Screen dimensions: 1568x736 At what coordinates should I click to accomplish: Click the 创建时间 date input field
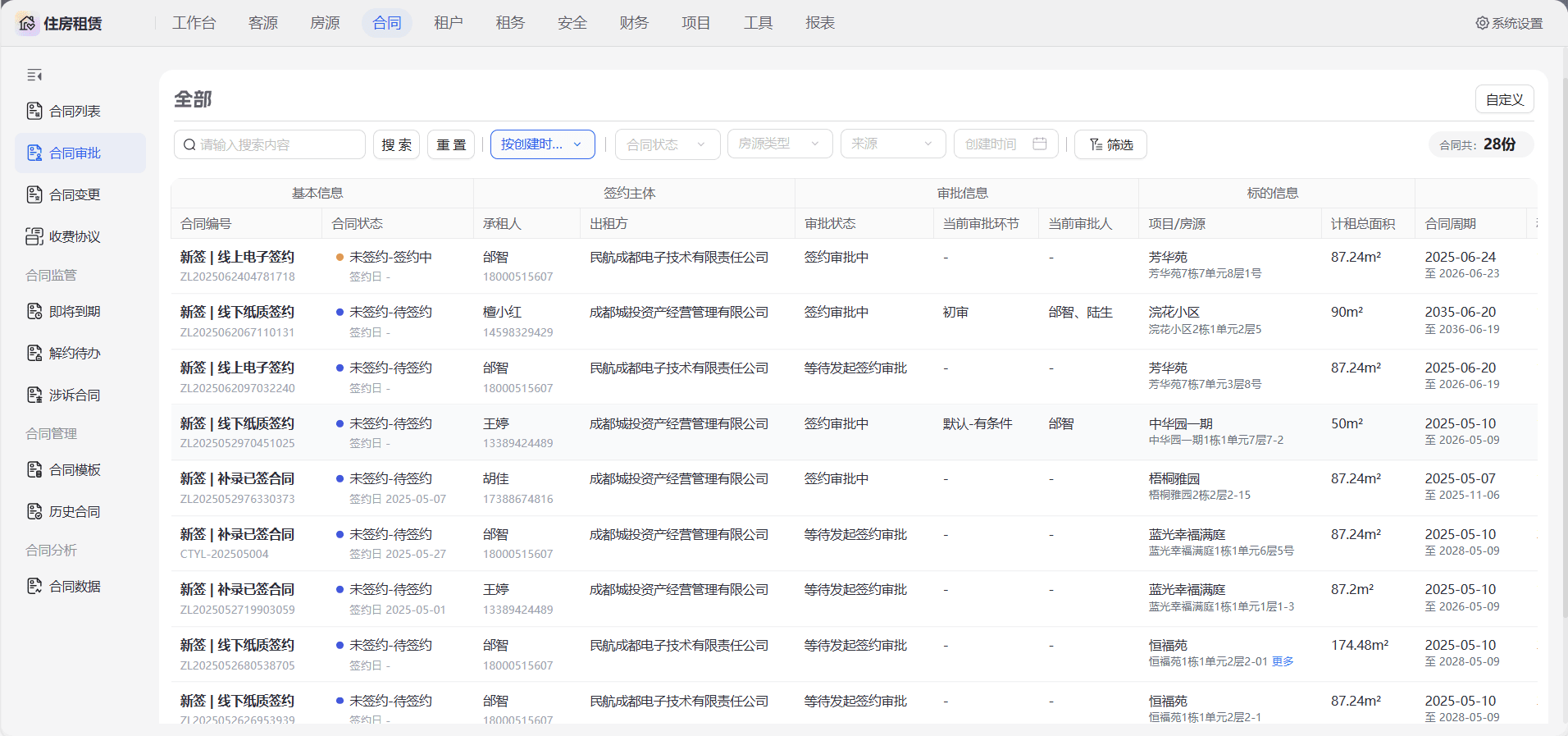point(1006,144)
